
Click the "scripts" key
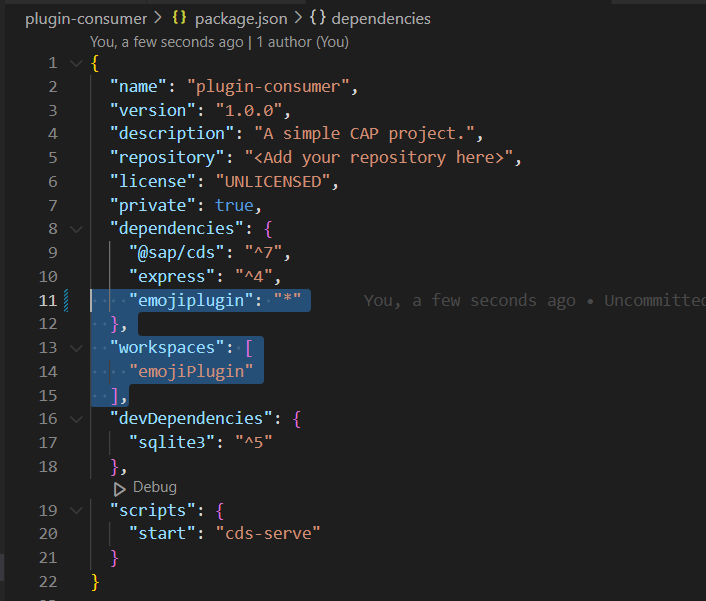pyautogui.click(x=153, y=511)
